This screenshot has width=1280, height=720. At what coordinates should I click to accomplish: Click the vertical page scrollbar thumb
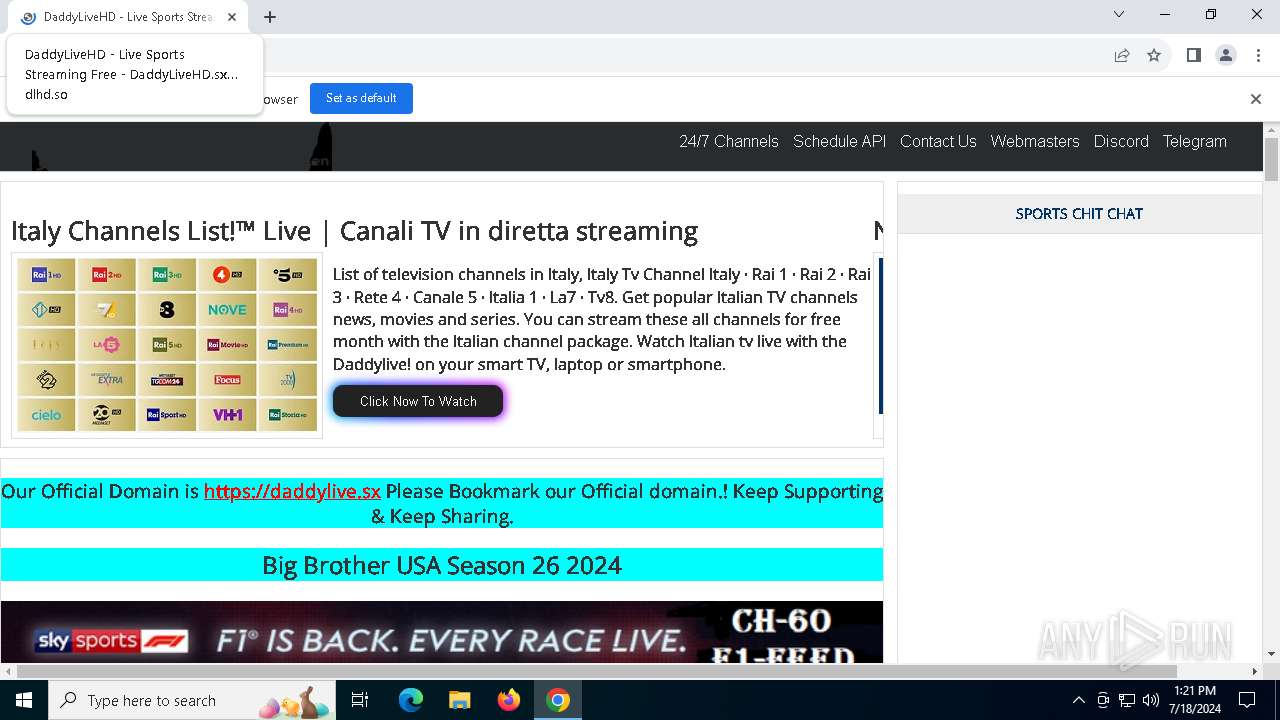click(x=1271, y=160)
